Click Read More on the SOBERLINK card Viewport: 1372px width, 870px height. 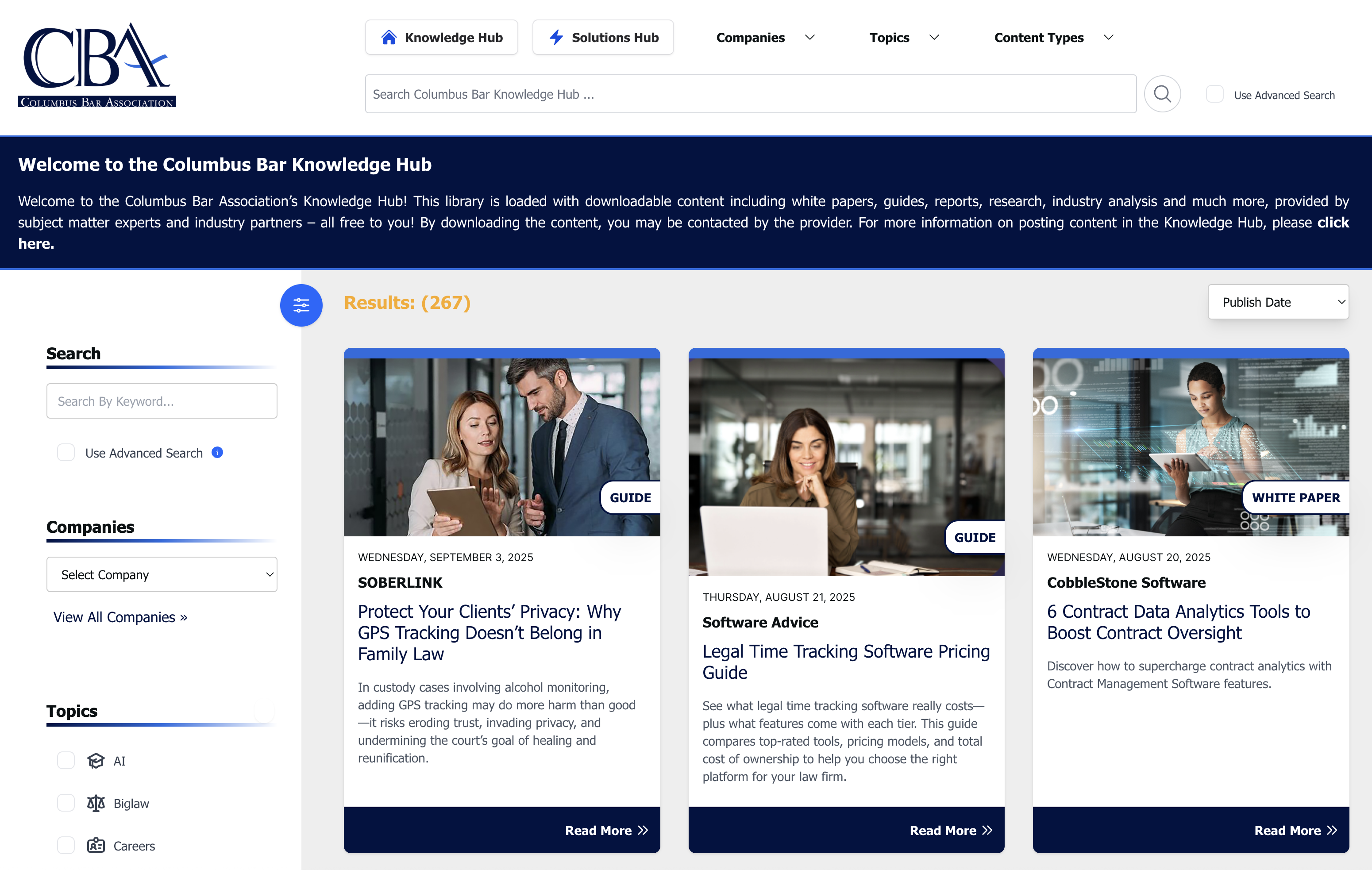tap(607, 830)
